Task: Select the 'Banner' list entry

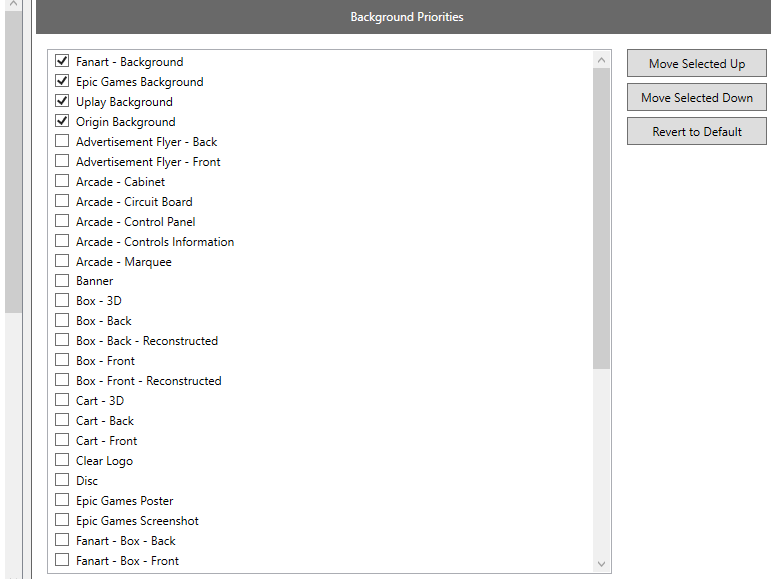Action: 94,281
